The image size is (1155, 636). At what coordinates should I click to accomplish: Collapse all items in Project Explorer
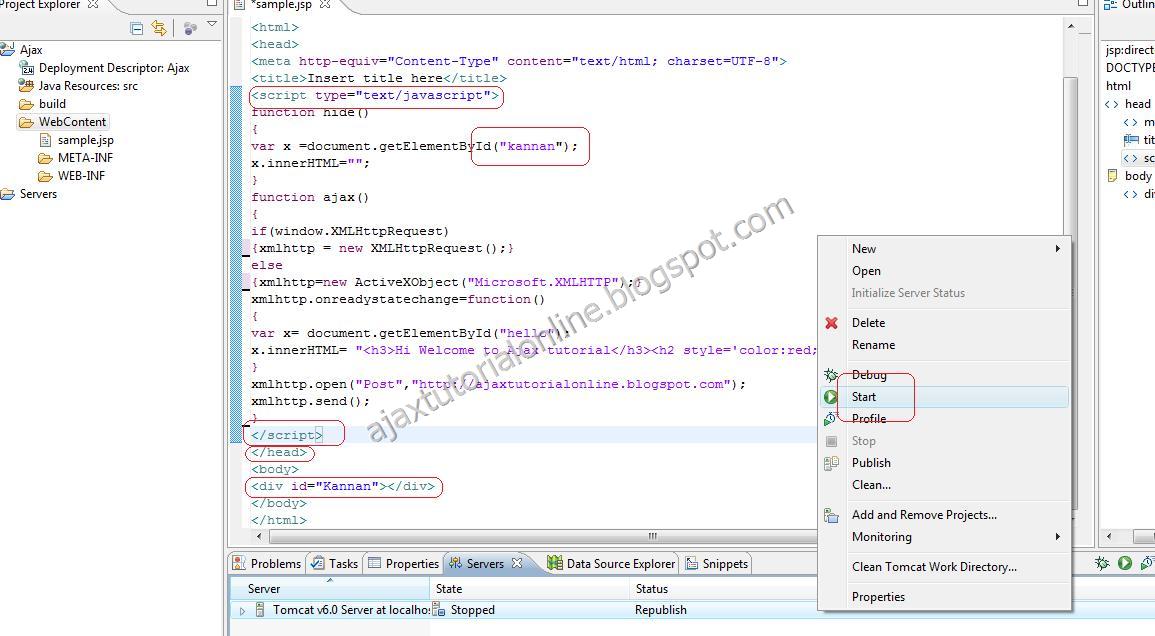(136, 29)
